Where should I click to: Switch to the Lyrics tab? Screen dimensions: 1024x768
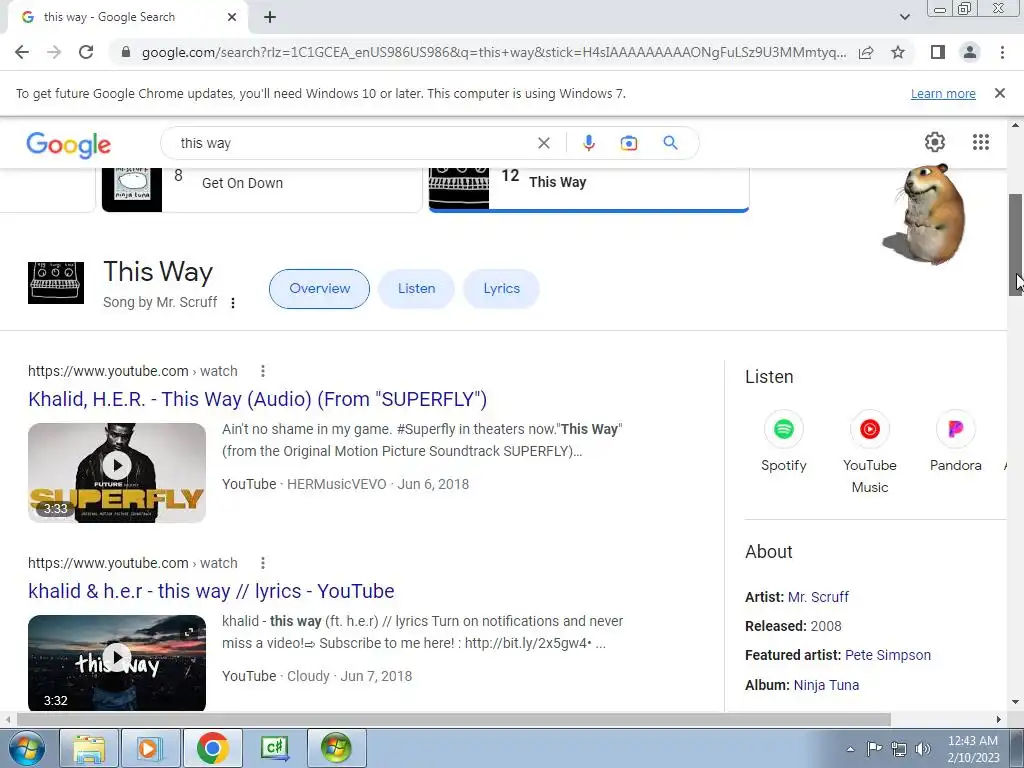click(502, 289)
